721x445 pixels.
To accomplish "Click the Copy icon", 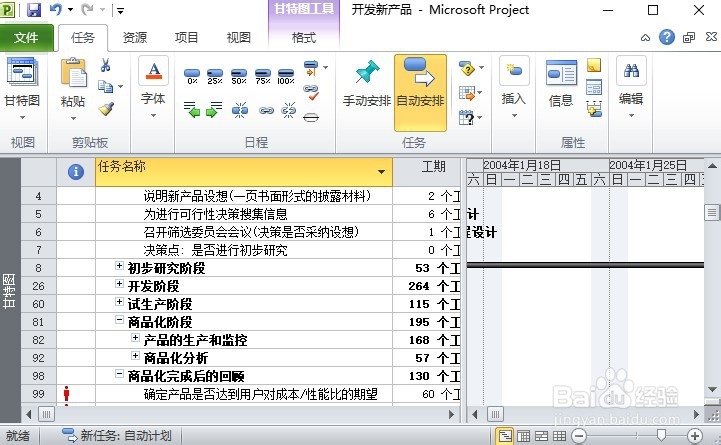I will (x=105, y=86).
